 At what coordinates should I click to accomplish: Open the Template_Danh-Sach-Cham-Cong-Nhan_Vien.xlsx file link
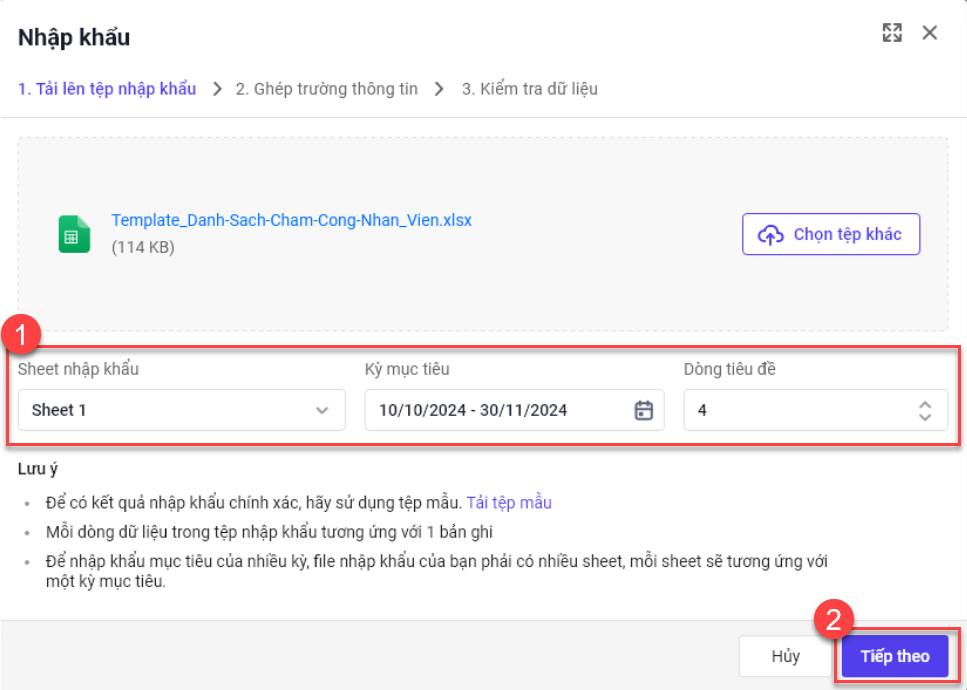pos(291,220)
